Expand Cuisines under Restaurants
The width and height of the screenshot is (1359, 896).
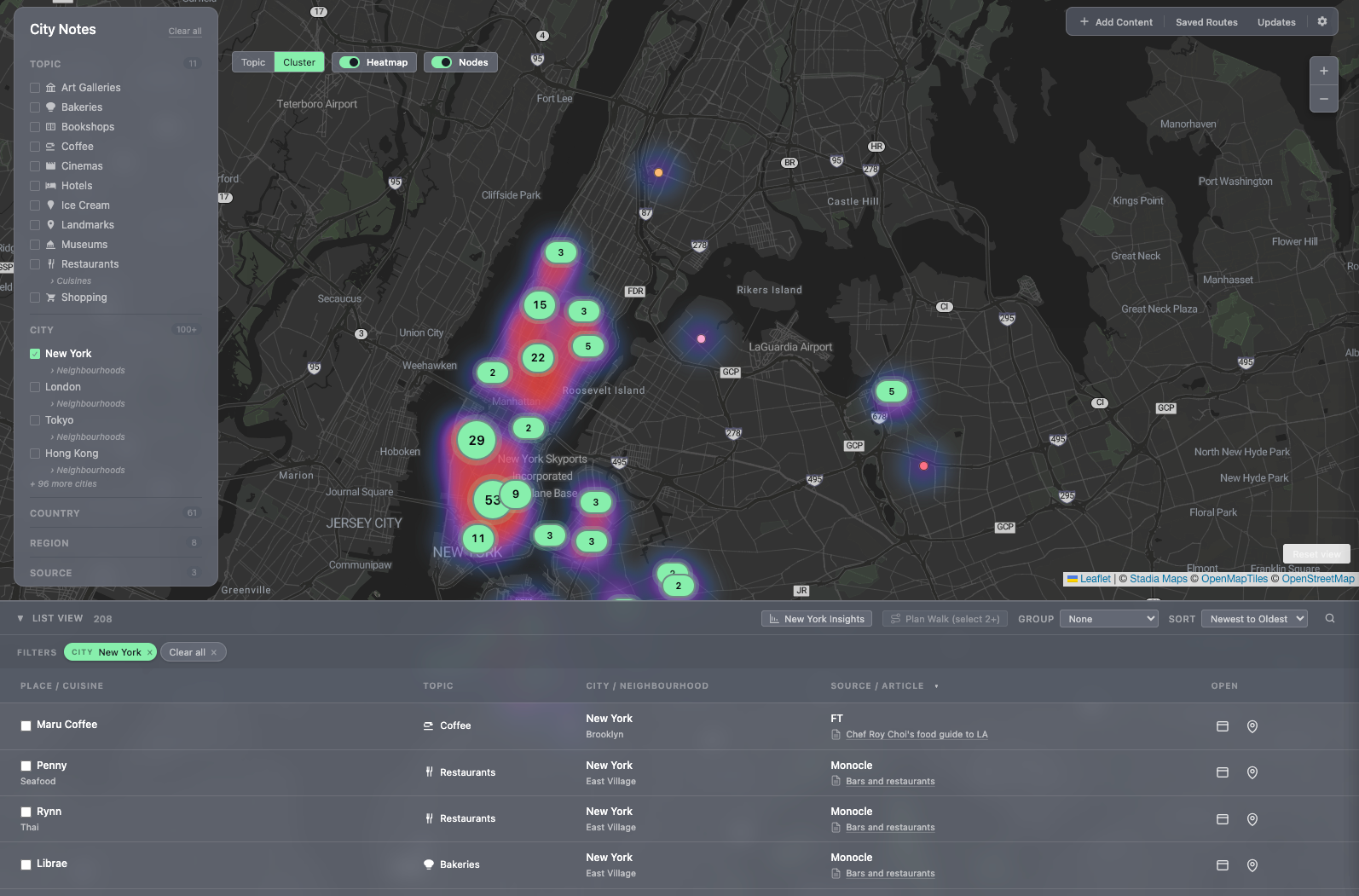[x=71, y=280]
